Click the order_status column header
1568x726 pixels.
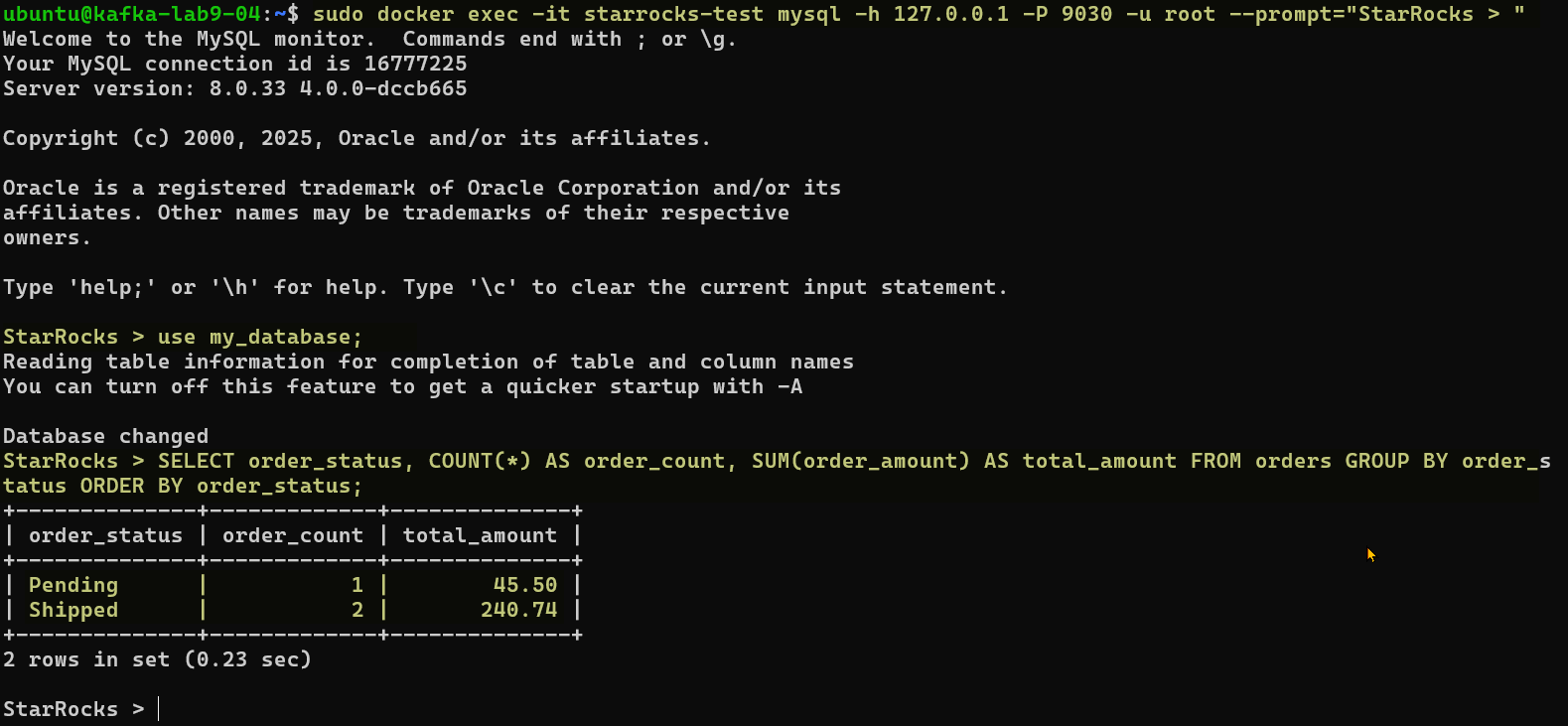point(105,535)
